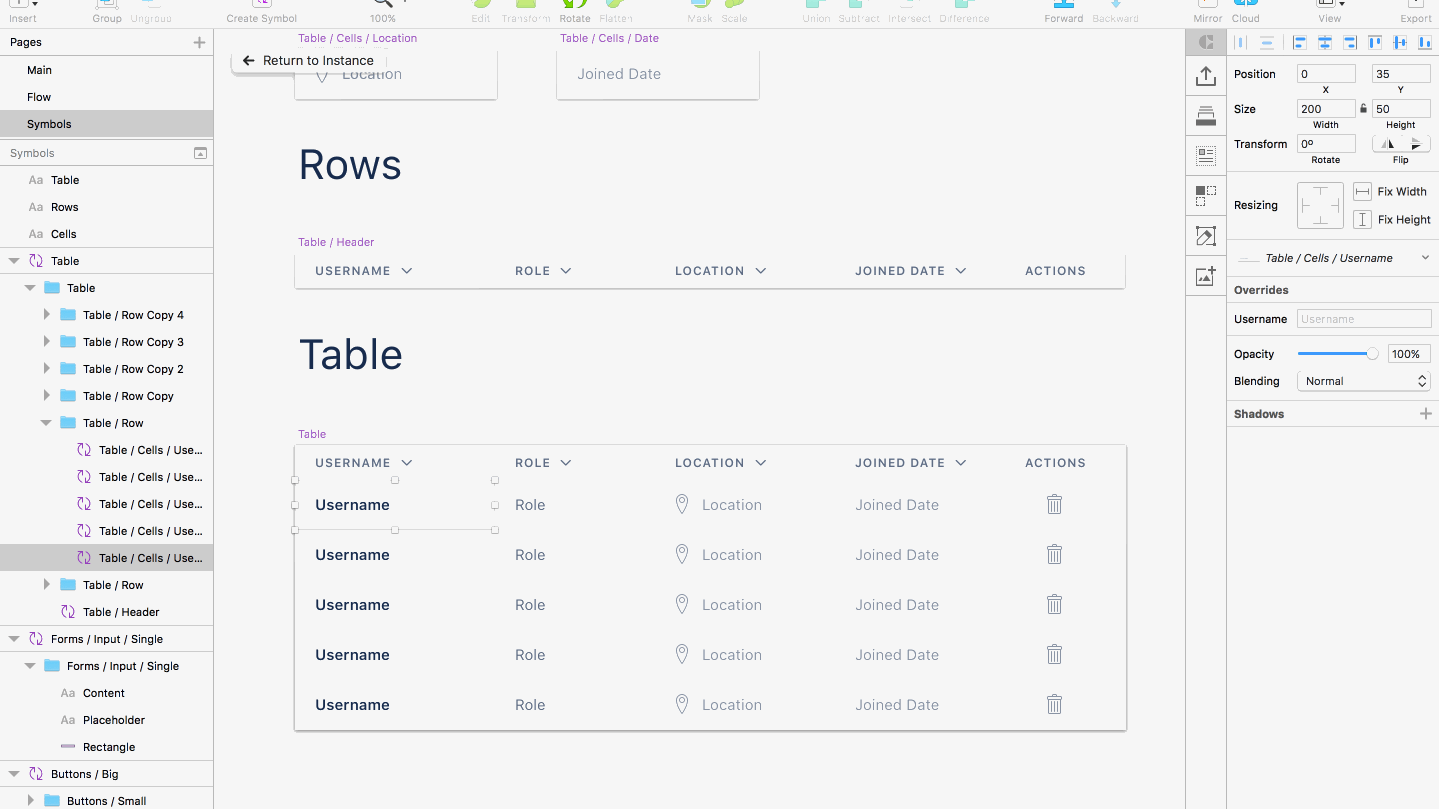The width and height of the screenshot is (1439, 809).
Task: Click trash icon in the table's bottom row
Action: (x=1054, y=704)
